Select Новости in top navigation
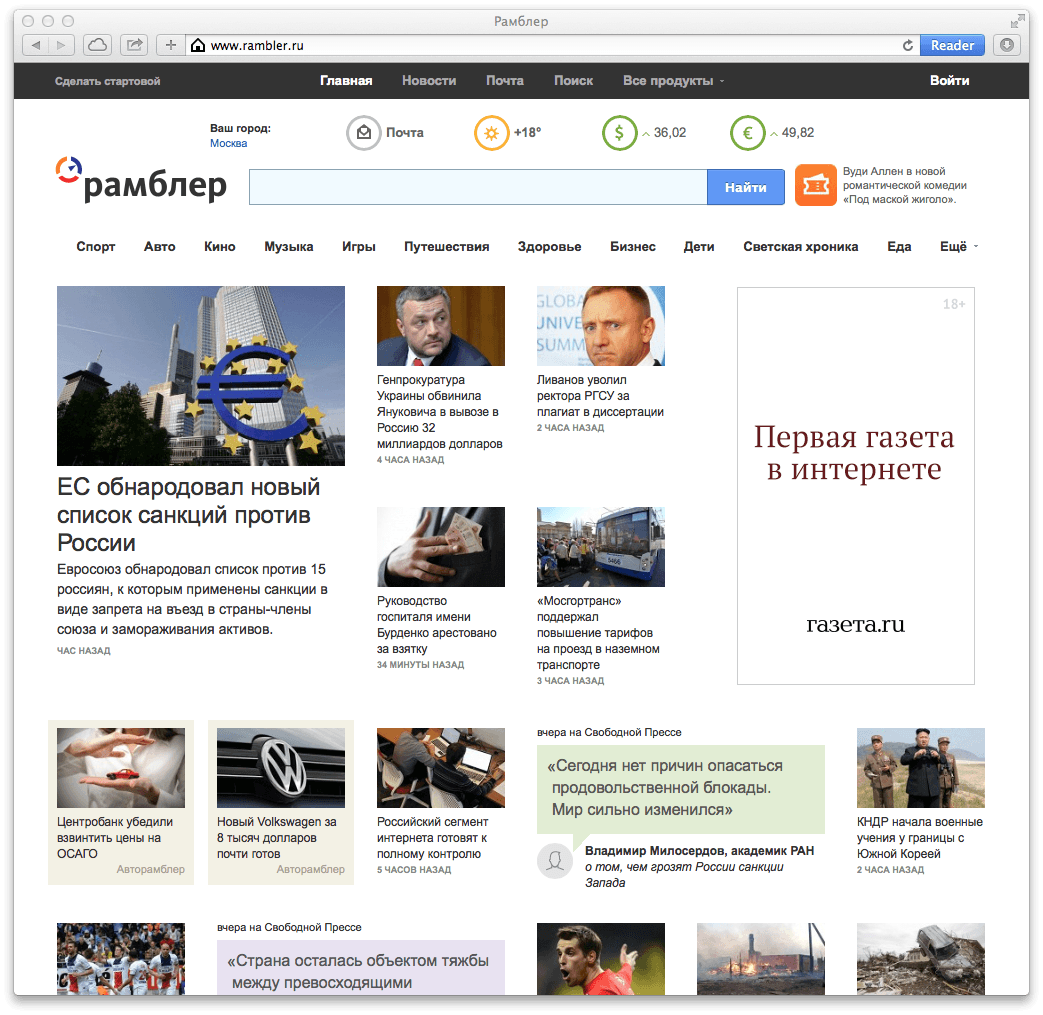 click(x=429, y=80)
